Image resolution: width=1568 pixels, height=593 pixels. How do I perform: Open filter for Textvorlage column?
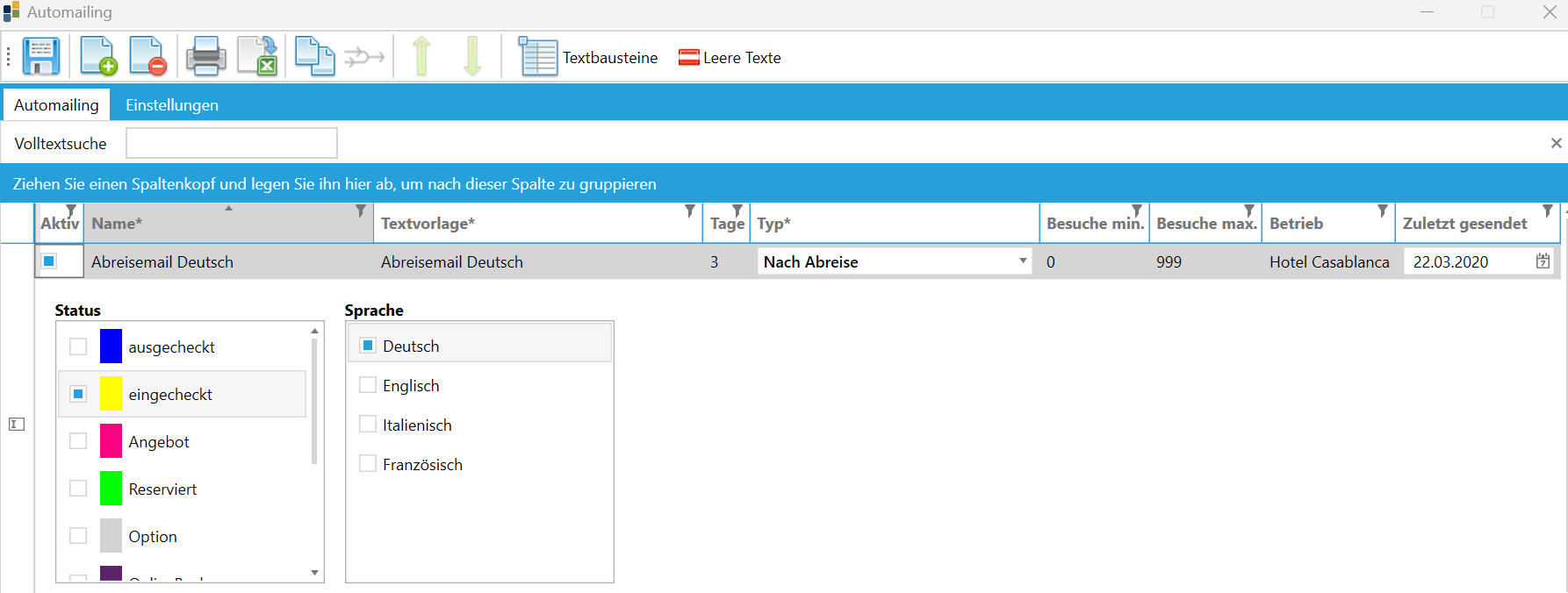pos(689,211)
